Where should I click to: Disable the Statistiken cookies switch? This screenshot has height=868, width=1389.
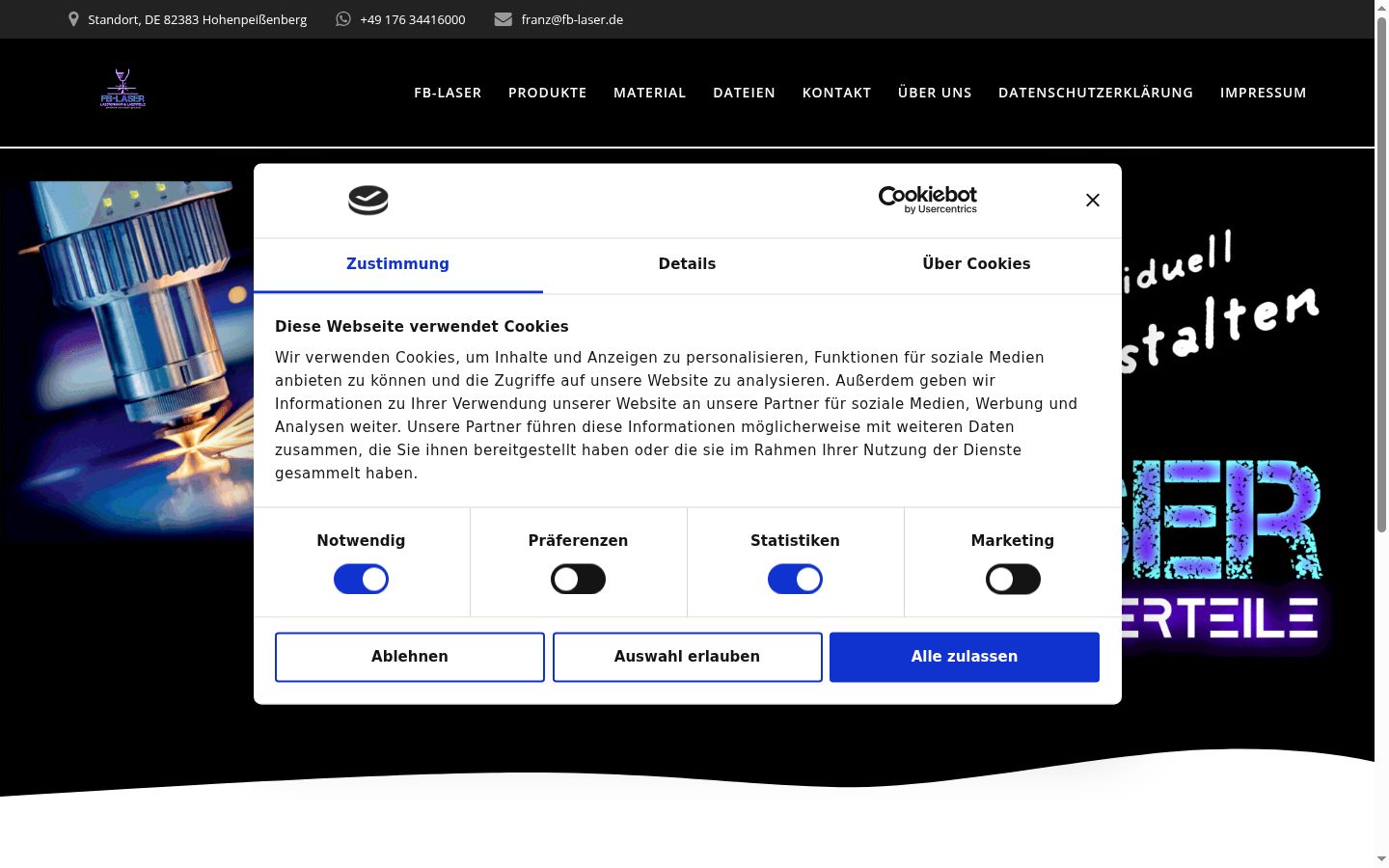(x=795, y=580)
